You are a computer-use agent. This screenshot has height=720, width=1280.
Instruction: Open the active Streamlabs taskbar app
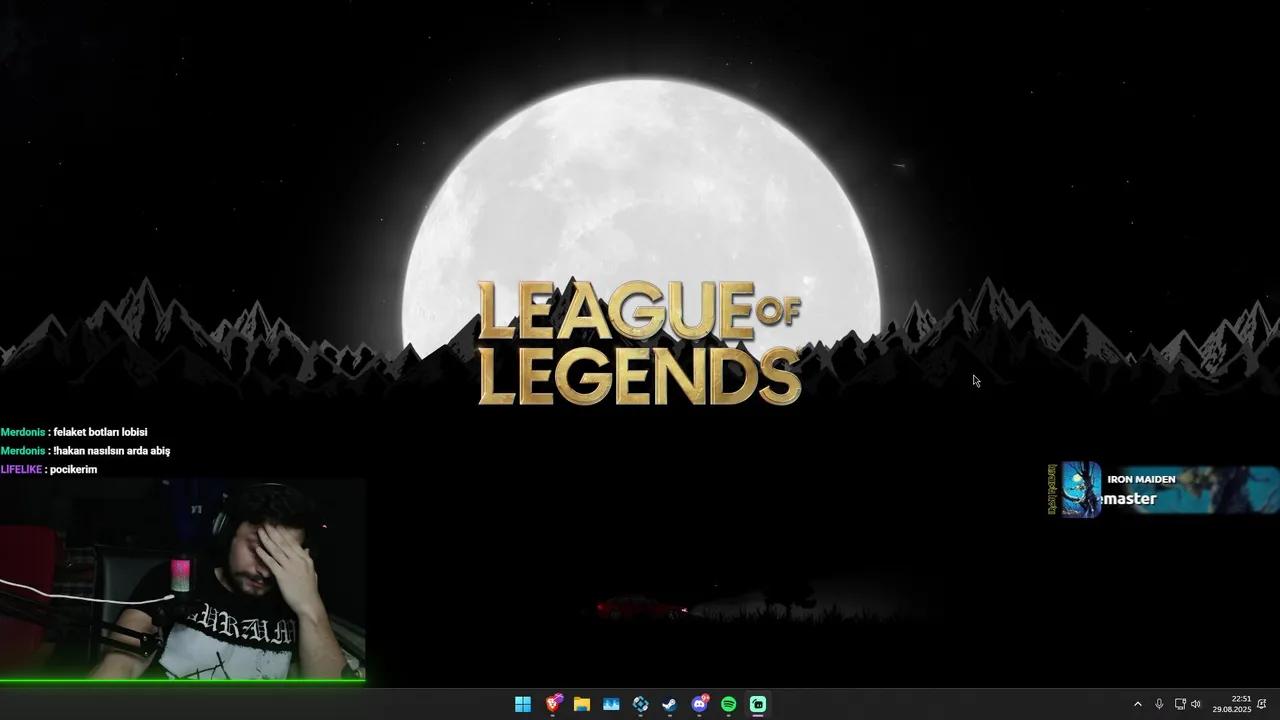point(758,704)
